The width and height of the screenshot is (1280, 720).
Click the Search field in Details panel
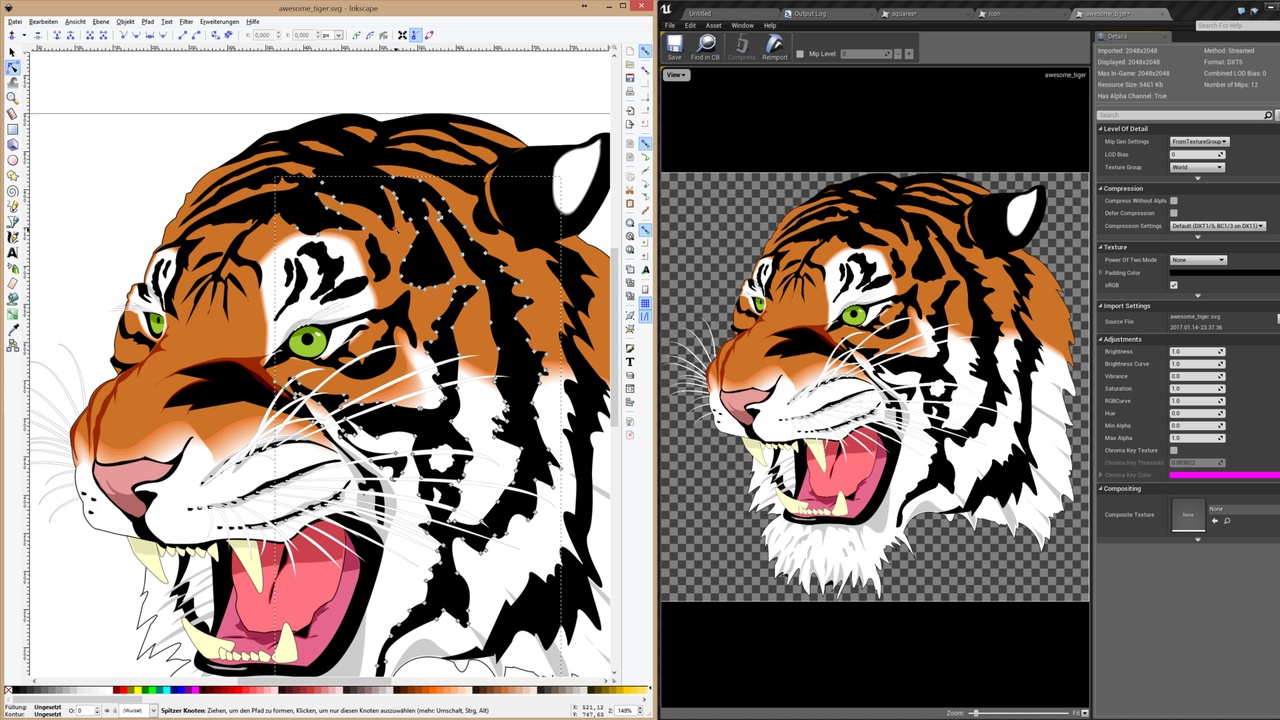[1180, 115]
